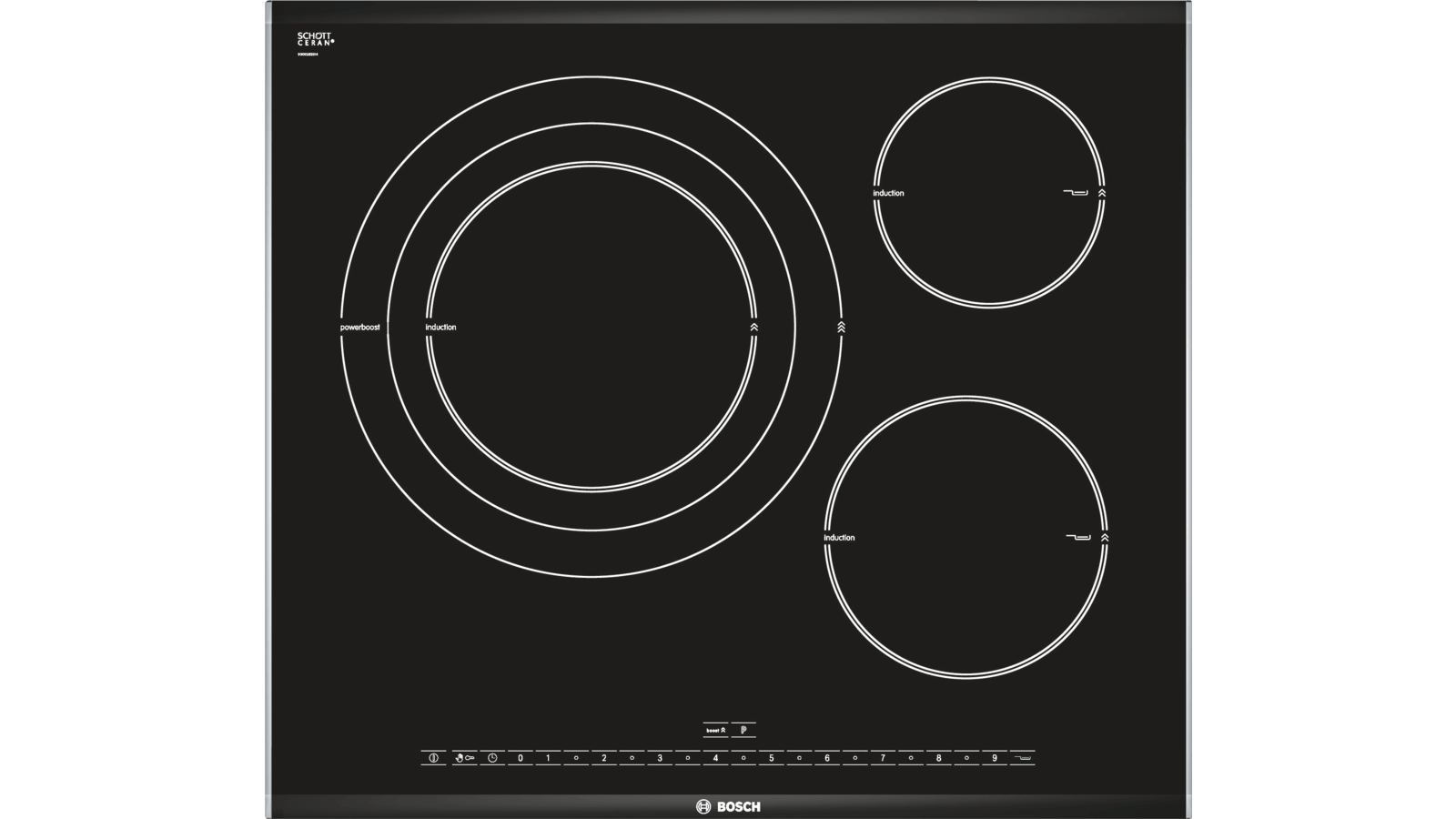1456x819 pixels.
Task: Tap the frying sensor pan icon on control strip
Action: point(1023,757)
